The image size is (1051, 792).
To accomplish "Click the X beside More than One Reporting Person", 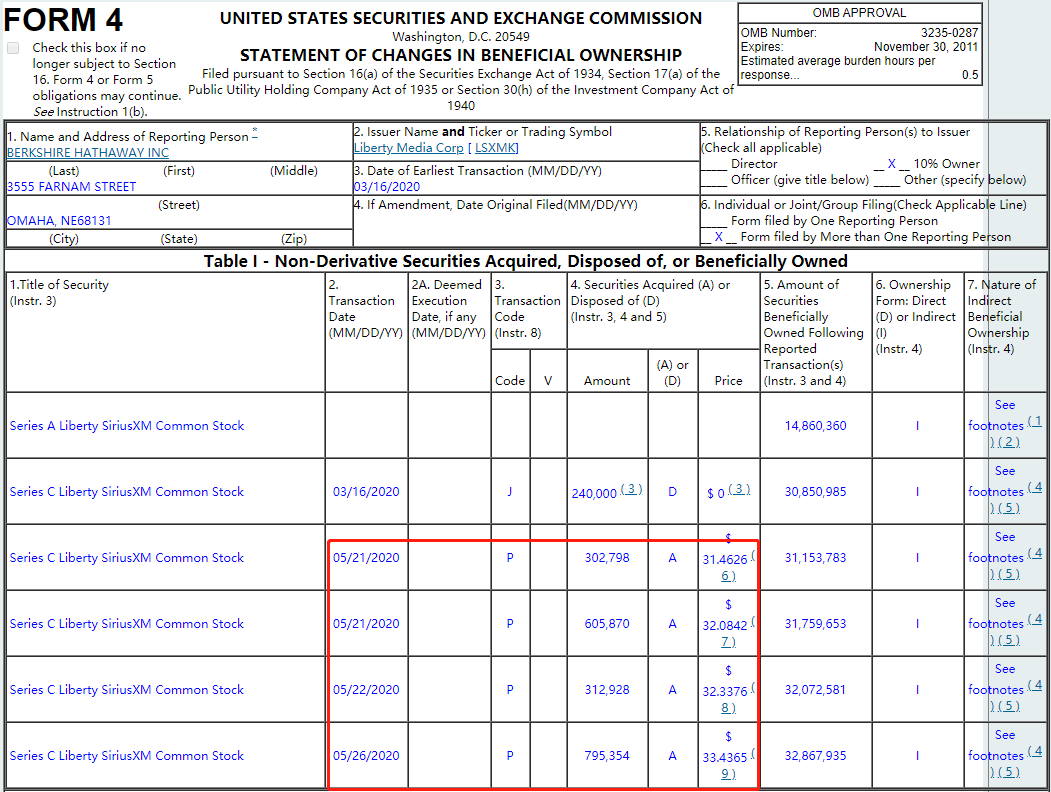I will (x=719, y=237).
